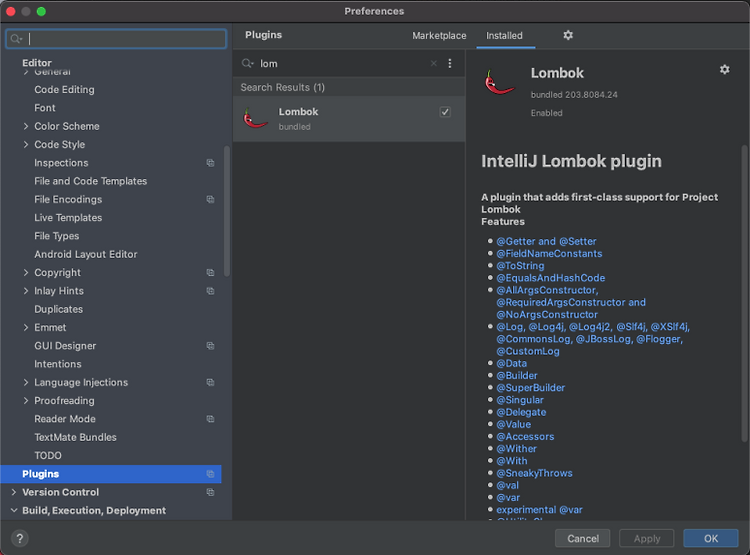Open the @SneakyThrows link
This screenshot has width=750, height=555.
pyautogui.click(x=534, y=473)
